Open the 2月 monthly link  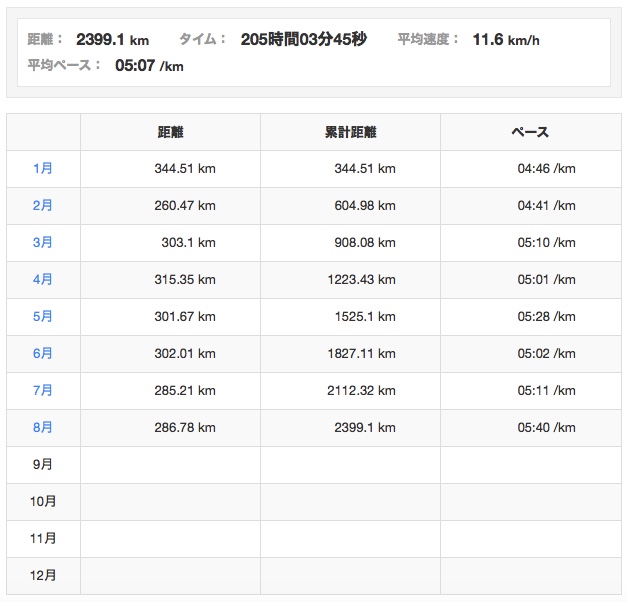(x=43, y=206)
